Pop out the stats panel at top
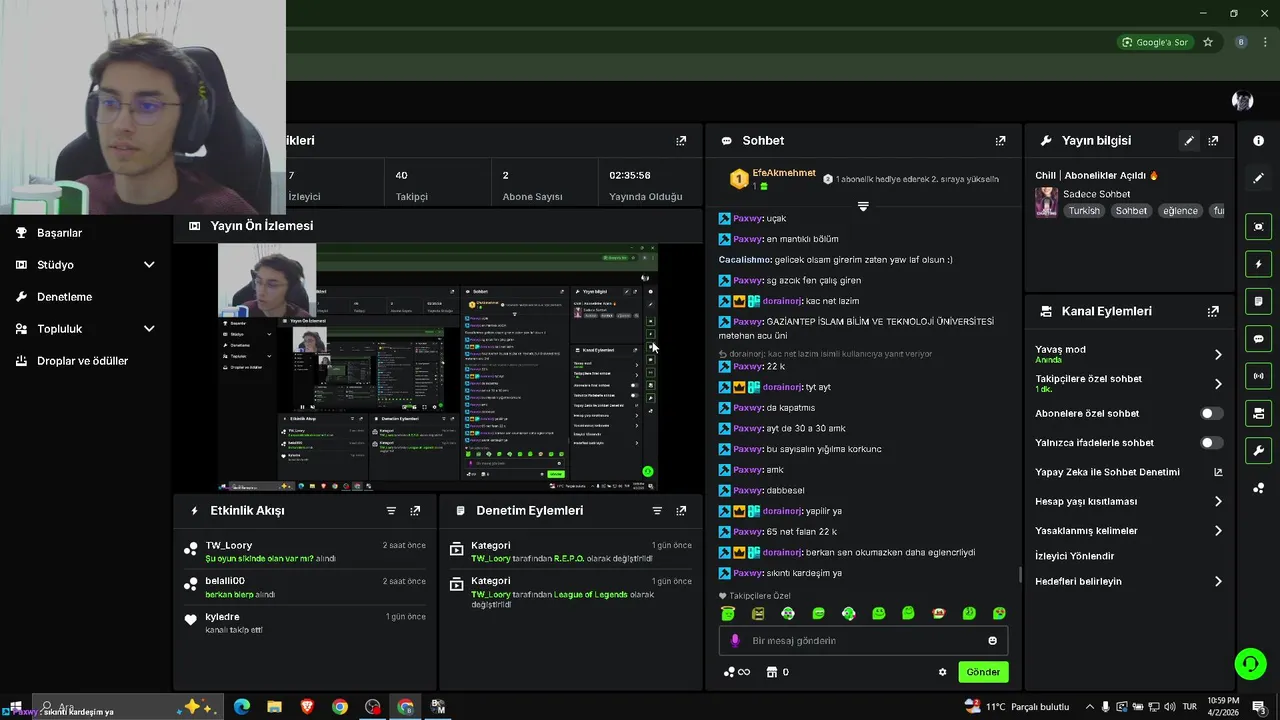Image resolution: width=1280 pixels, height=720 pixels. pyautogui.click(x=681, y=141)
